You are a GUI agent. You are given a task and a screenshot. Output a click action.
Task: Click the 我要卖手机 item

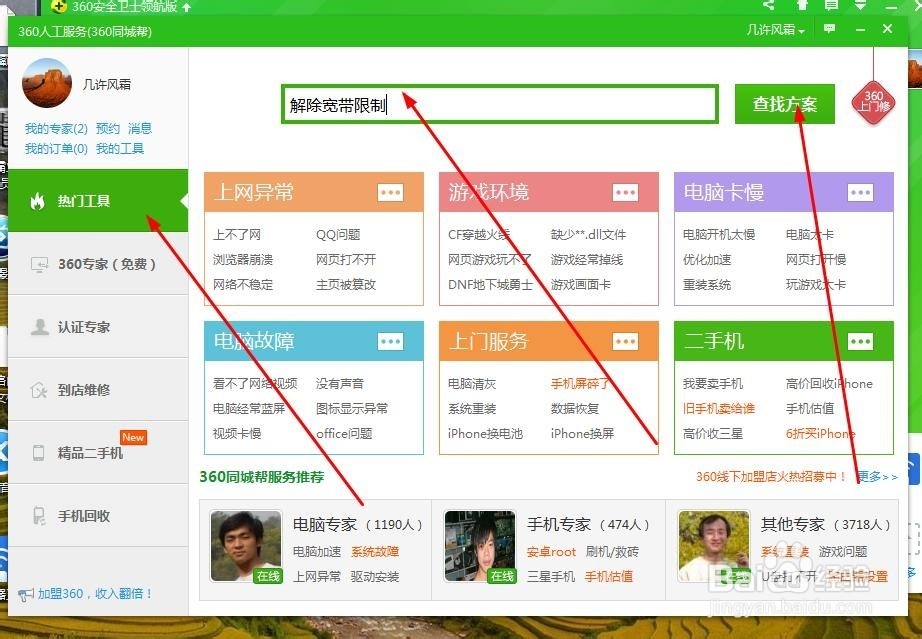(x=713, y=383)
